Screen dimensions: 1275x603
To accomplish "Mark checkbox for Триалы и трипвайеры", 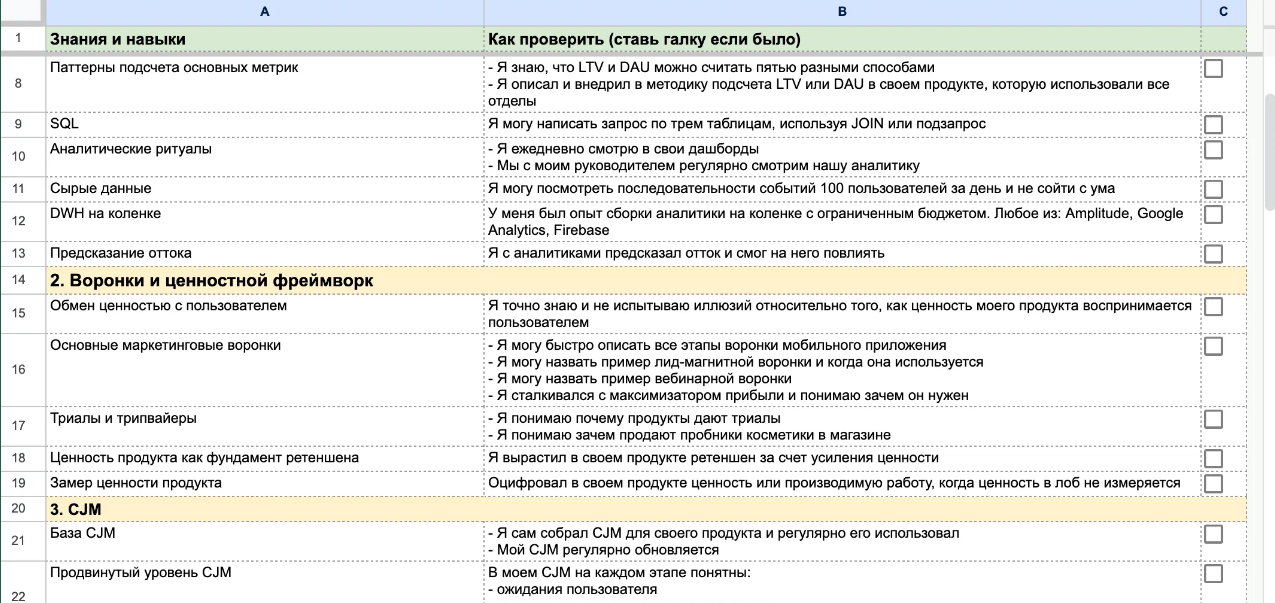I will tap(1213, 418).
